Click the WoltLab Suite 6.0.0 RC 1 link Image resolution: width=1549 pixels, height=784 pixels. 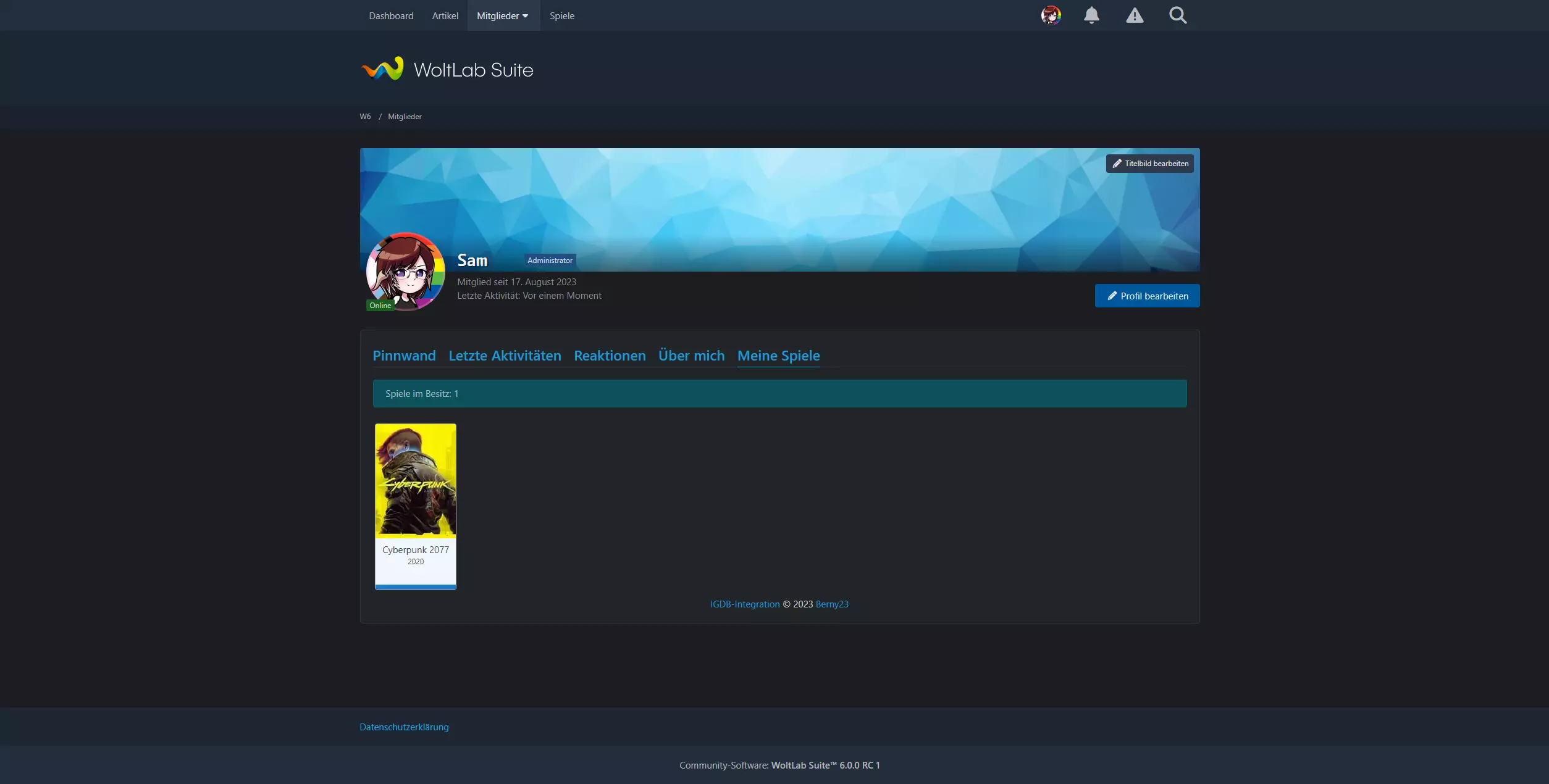point(825,765)
